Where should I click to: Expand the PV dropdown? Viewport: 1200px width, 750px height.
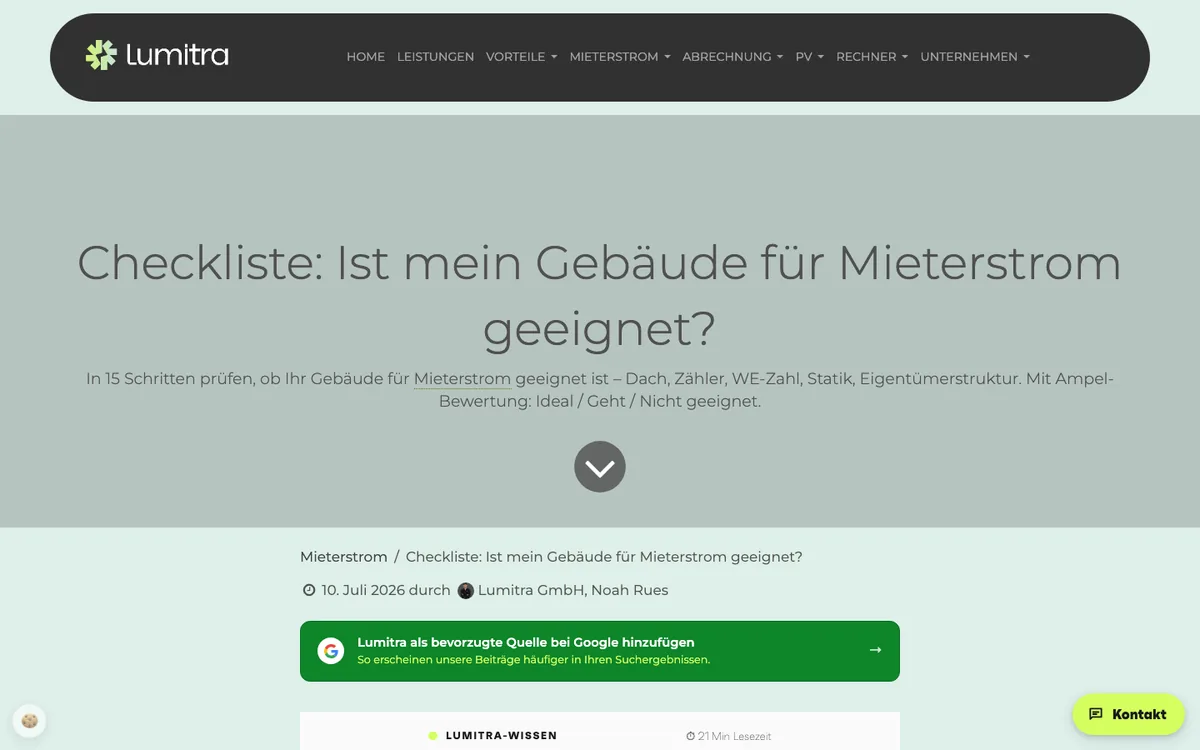(810, 57)
